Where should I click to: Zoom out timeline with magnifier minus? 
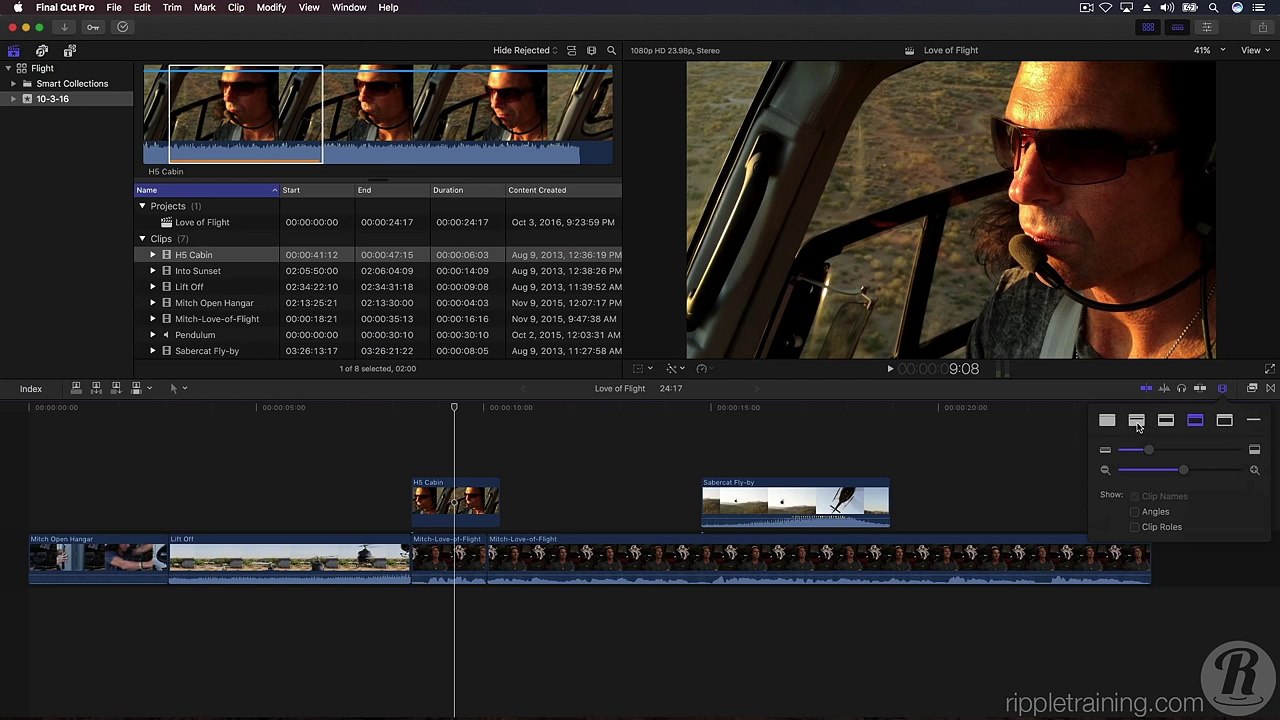point(1105,470)
